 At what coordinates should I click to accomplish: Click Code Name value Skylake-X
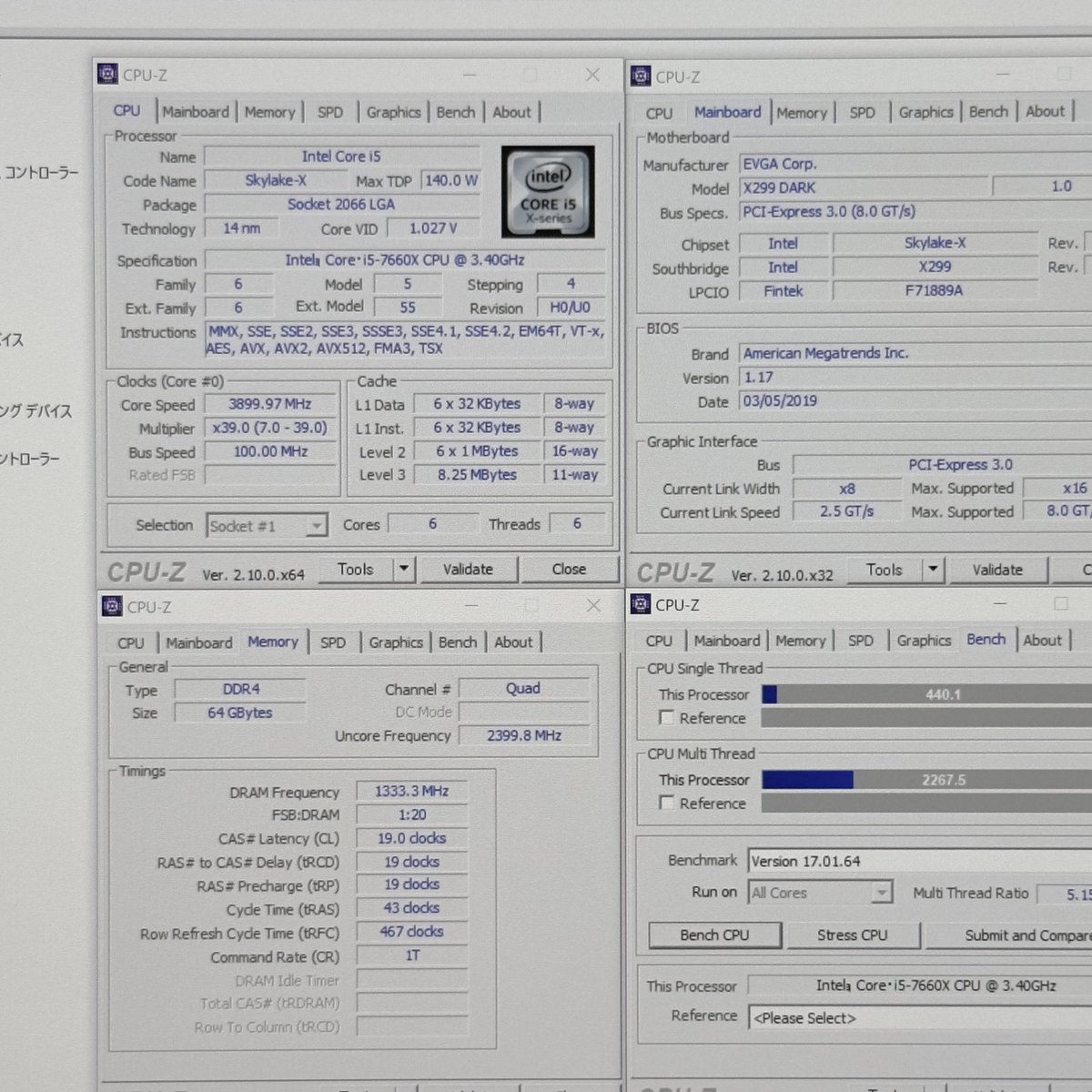(275, 180)
